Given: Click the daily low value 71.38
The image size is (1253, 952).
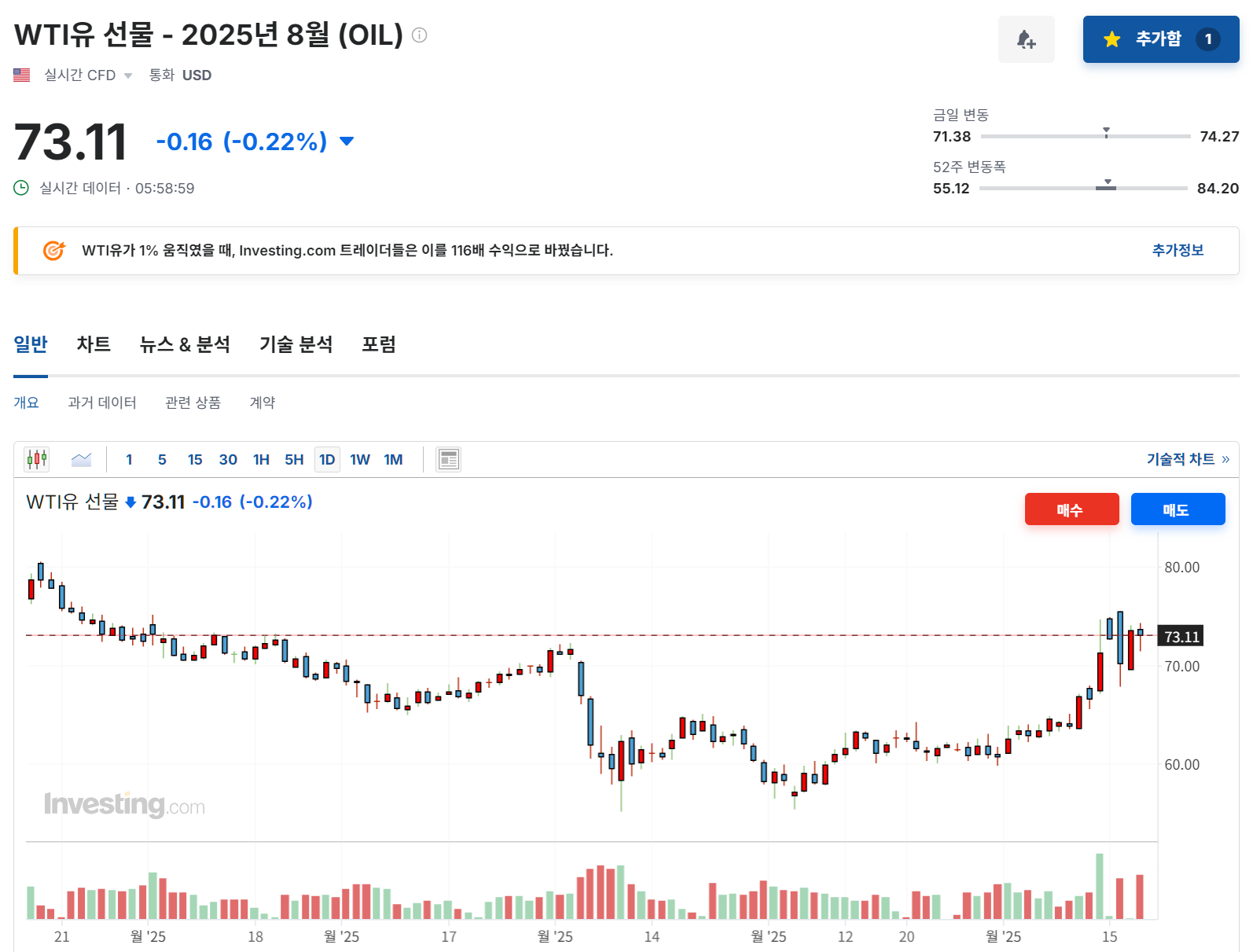Looking at the screenshot, I should point(952,136).
